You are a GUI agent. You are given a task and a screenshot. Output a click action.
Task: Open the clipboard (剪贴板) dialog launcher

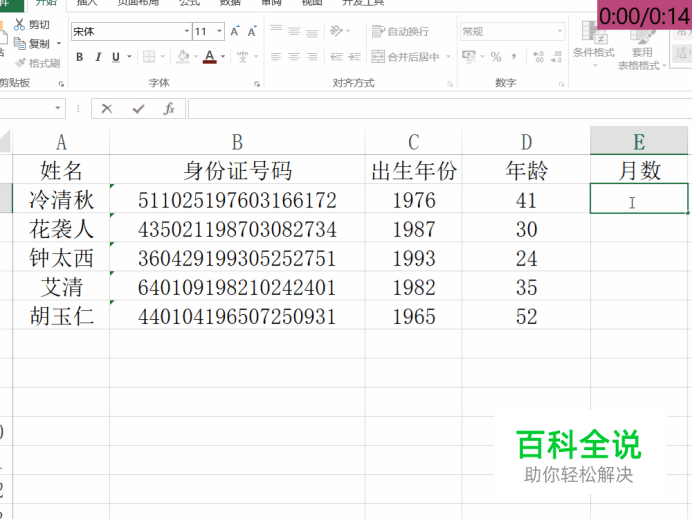pyautogui.click(x=61, y=83)
